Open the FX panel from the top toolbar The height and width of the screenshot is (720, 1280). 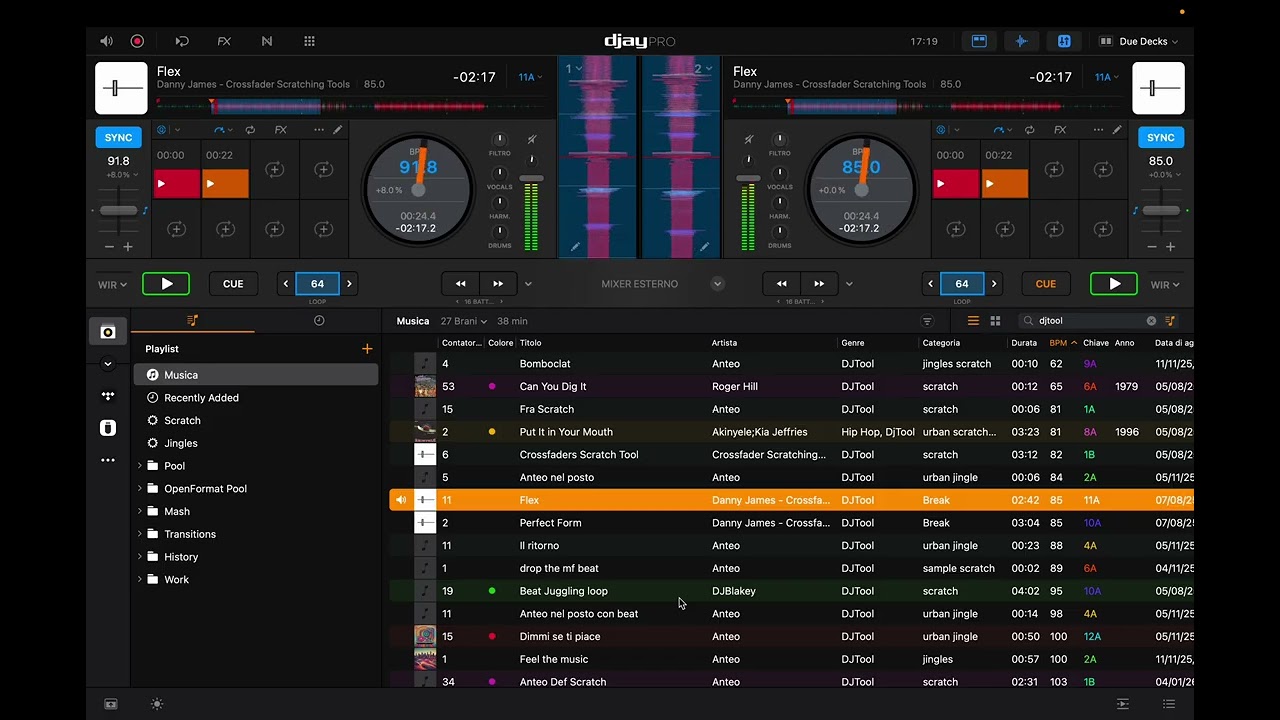(x=224, y=41)
